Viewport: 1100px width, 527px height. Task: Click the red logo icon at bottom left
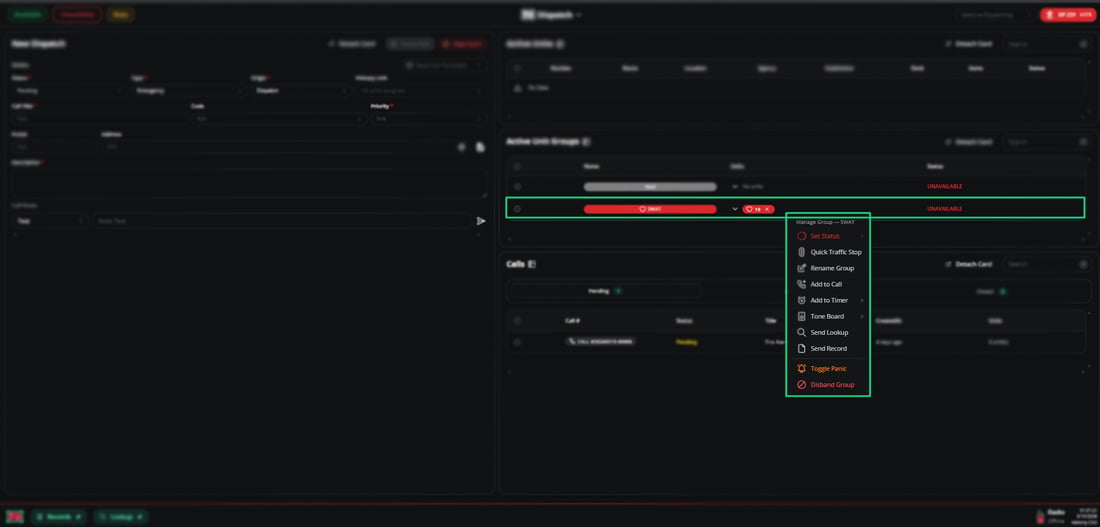pos(15,516)
